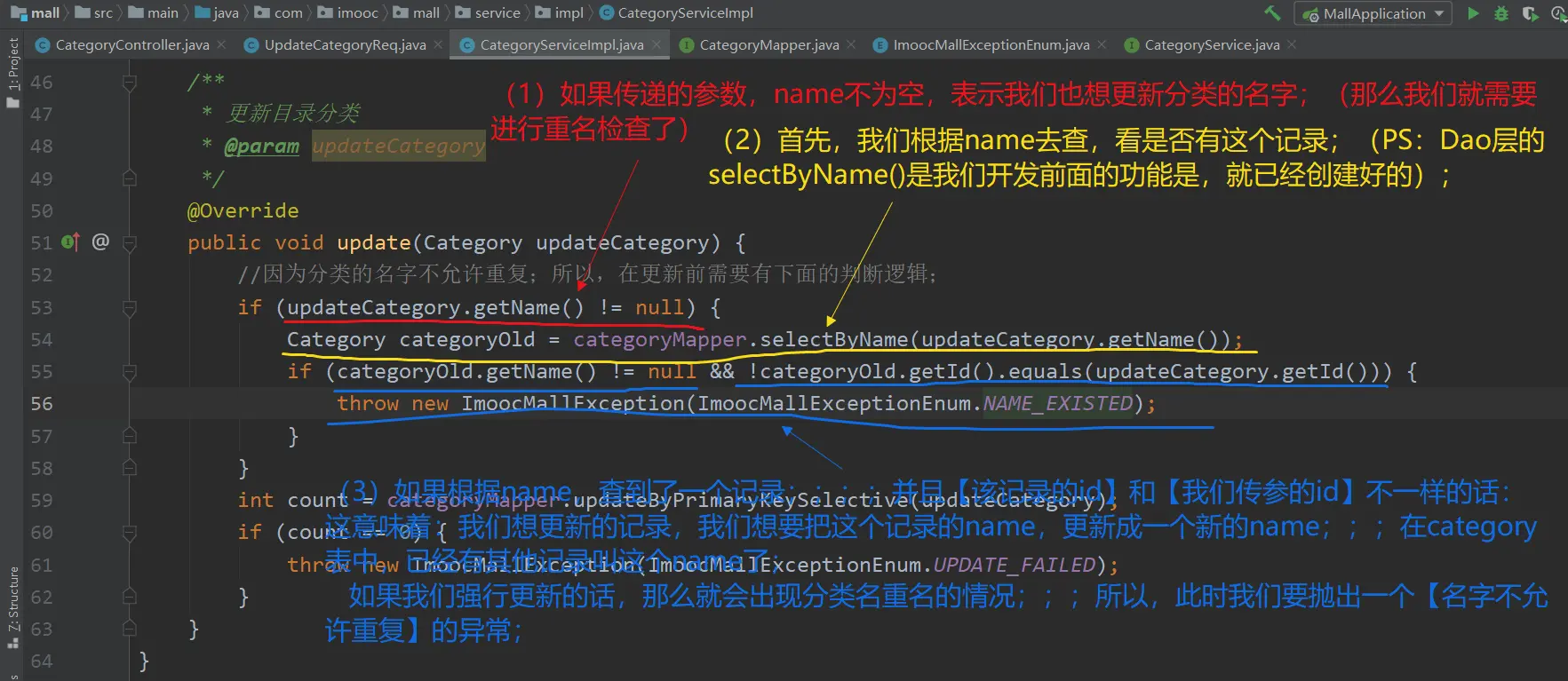Click the fold end marker on line 58

[130, 468]
